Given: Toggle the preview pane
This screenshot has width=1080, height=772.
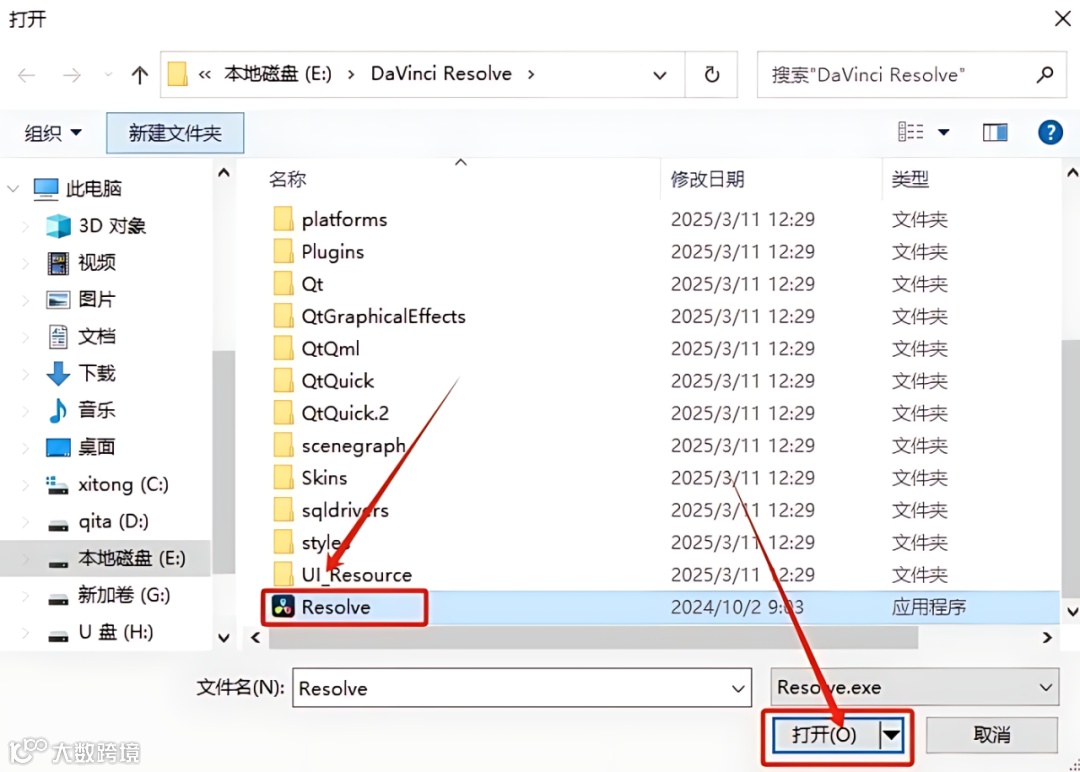Looking at the screenshot, I should pos(995,132).
